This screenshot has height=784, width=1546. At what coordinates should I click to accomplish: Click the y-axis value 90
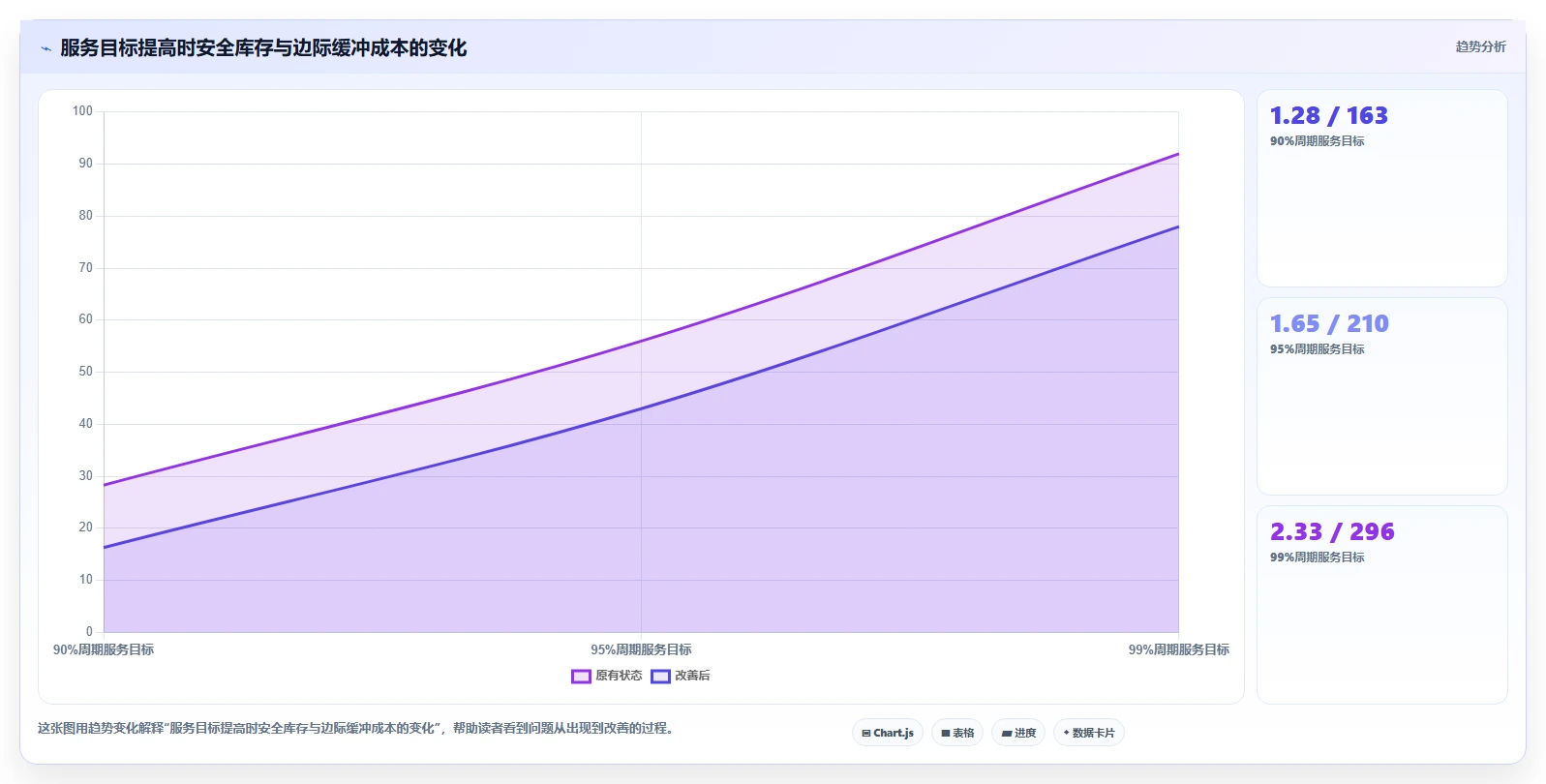86,164
